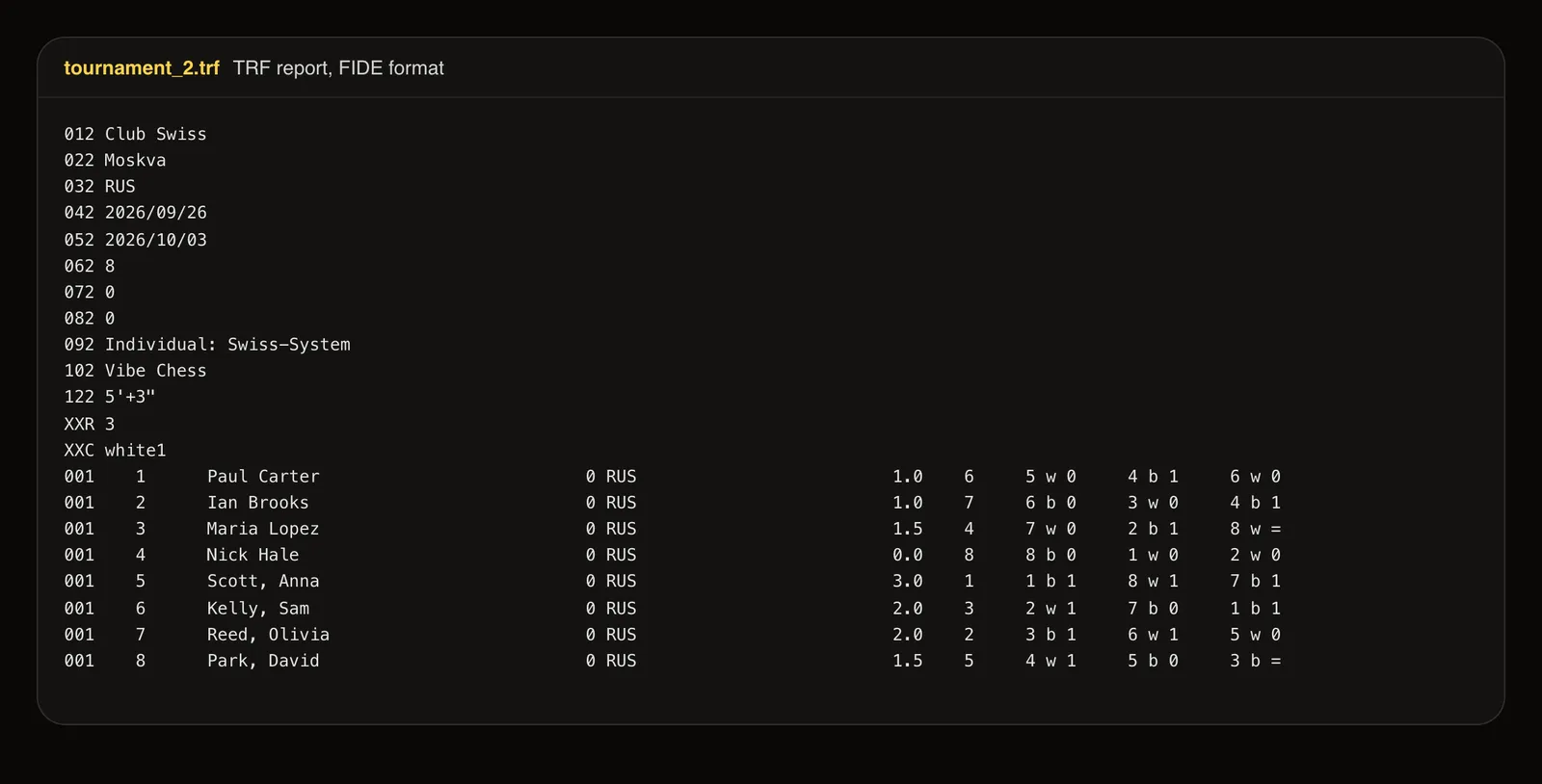Click RUS federation code in Paul Carter's row
The height and width of the screenshot is (784, 1542).
622,476
